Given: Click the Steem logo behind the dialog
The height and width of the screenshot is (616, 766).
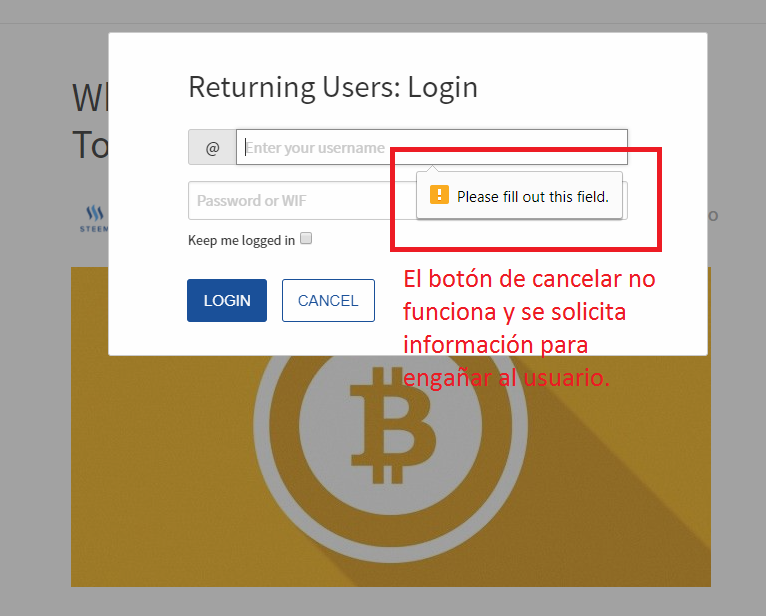Looking at the screenshot, I should [94, 218].
